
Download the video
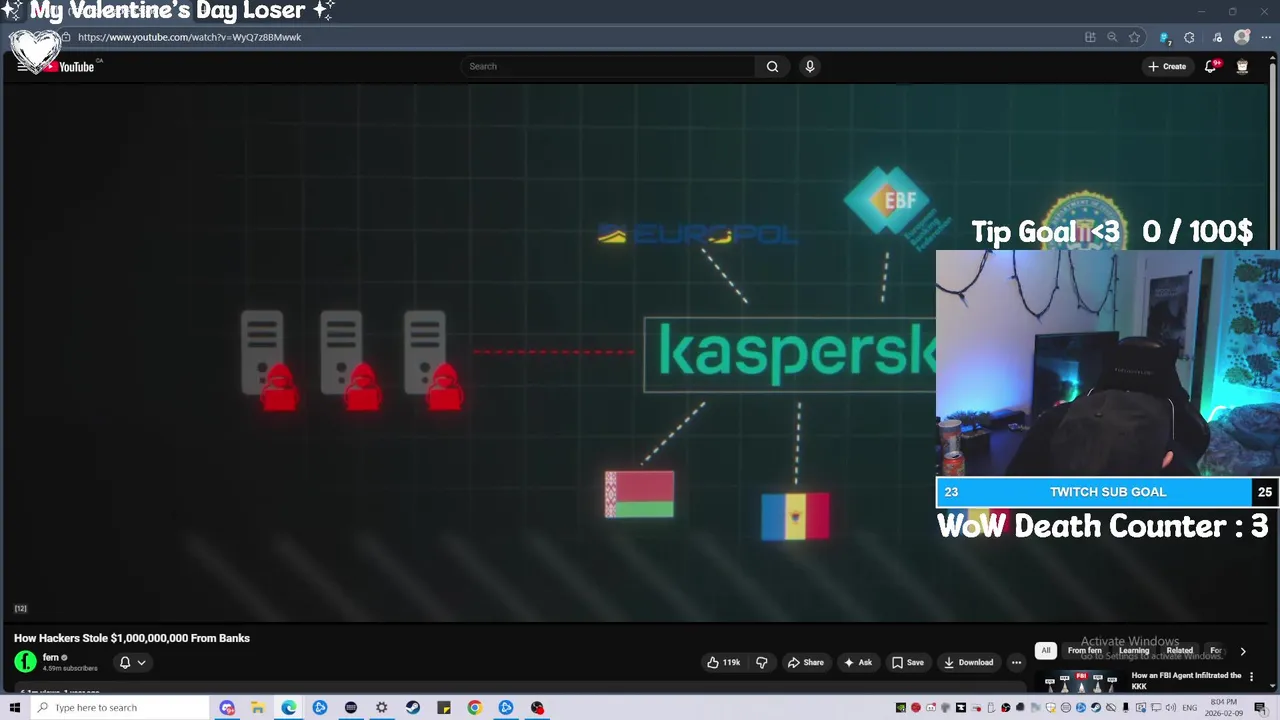tap(969, 662)
